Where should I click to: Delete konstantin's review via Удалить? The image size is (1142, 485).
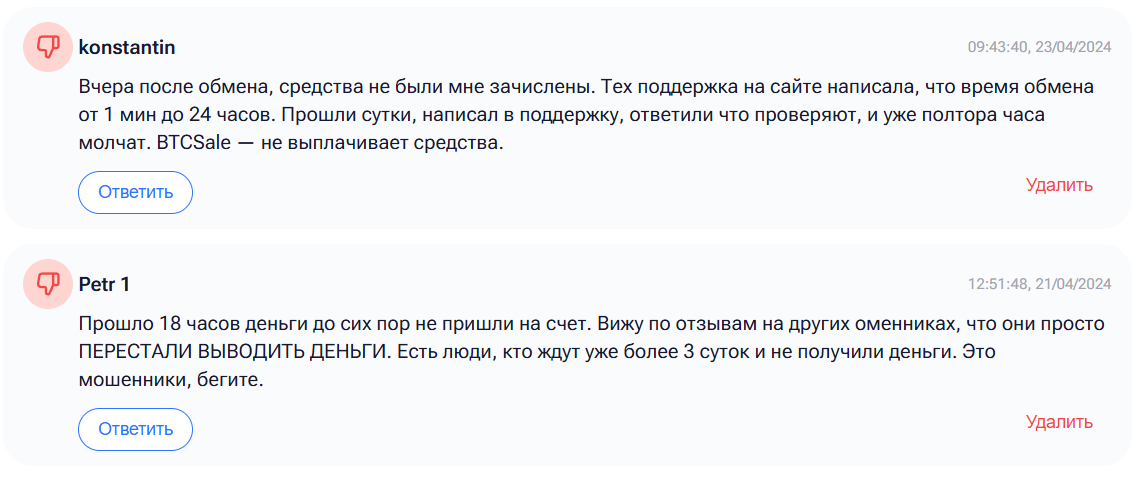[1059, 185]
